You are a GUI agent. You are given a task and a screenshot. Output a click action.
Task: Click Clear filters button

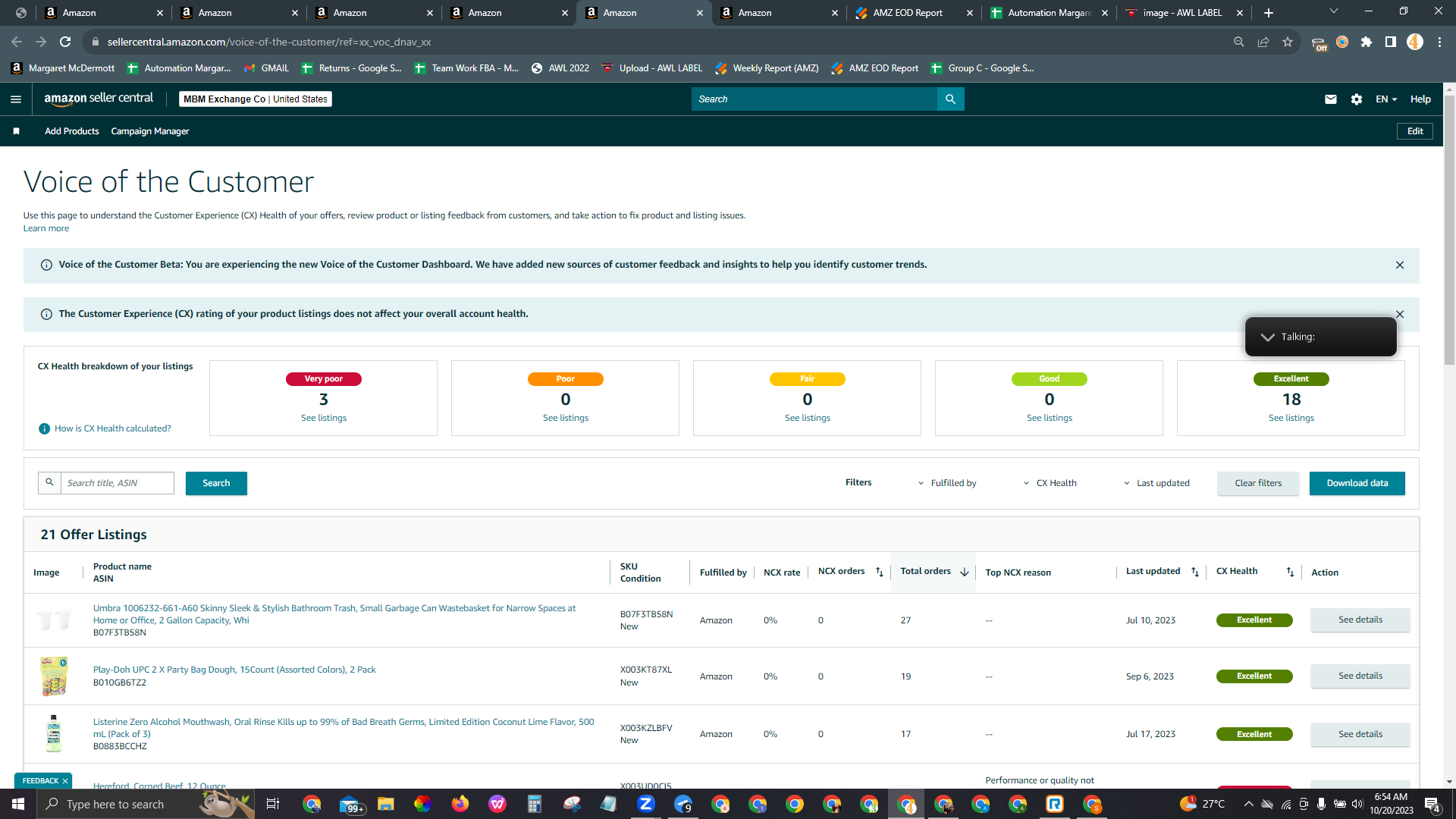coord(1258,483)
